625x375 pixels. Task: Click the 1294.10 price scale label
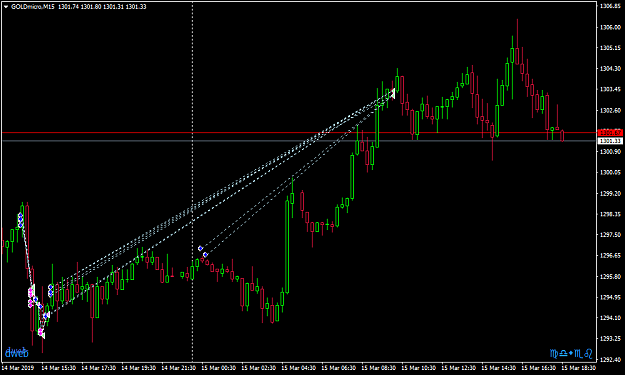point(610,318)
